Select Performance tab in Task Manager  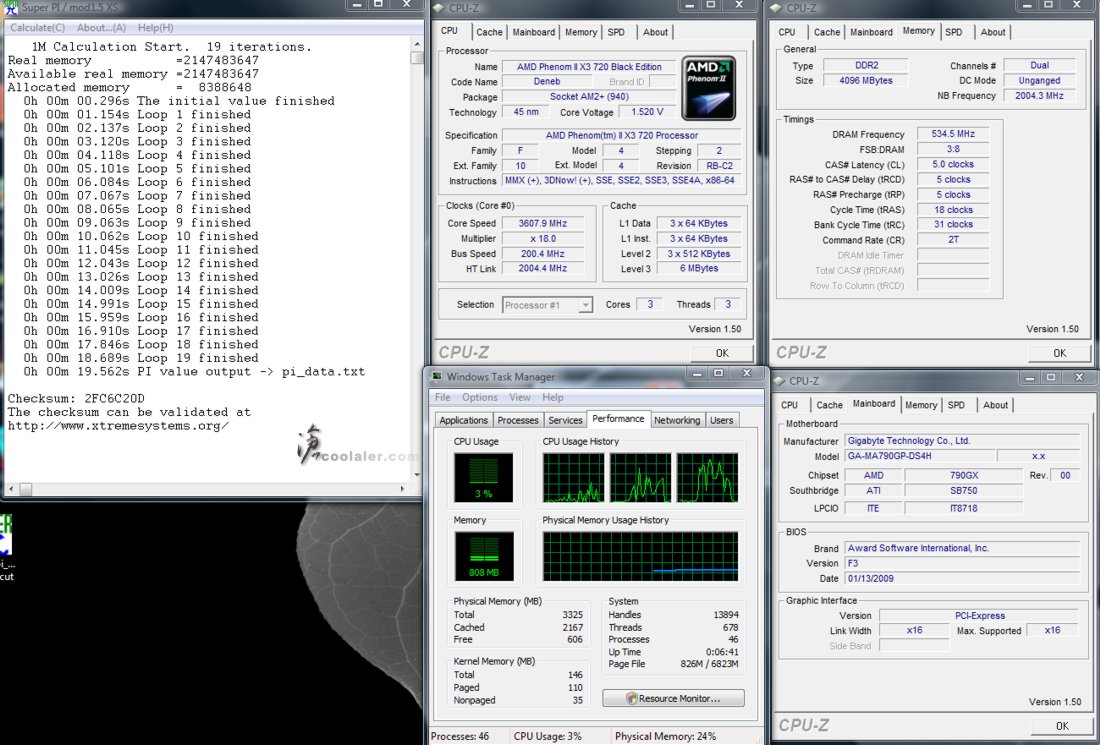pos(618,419)
